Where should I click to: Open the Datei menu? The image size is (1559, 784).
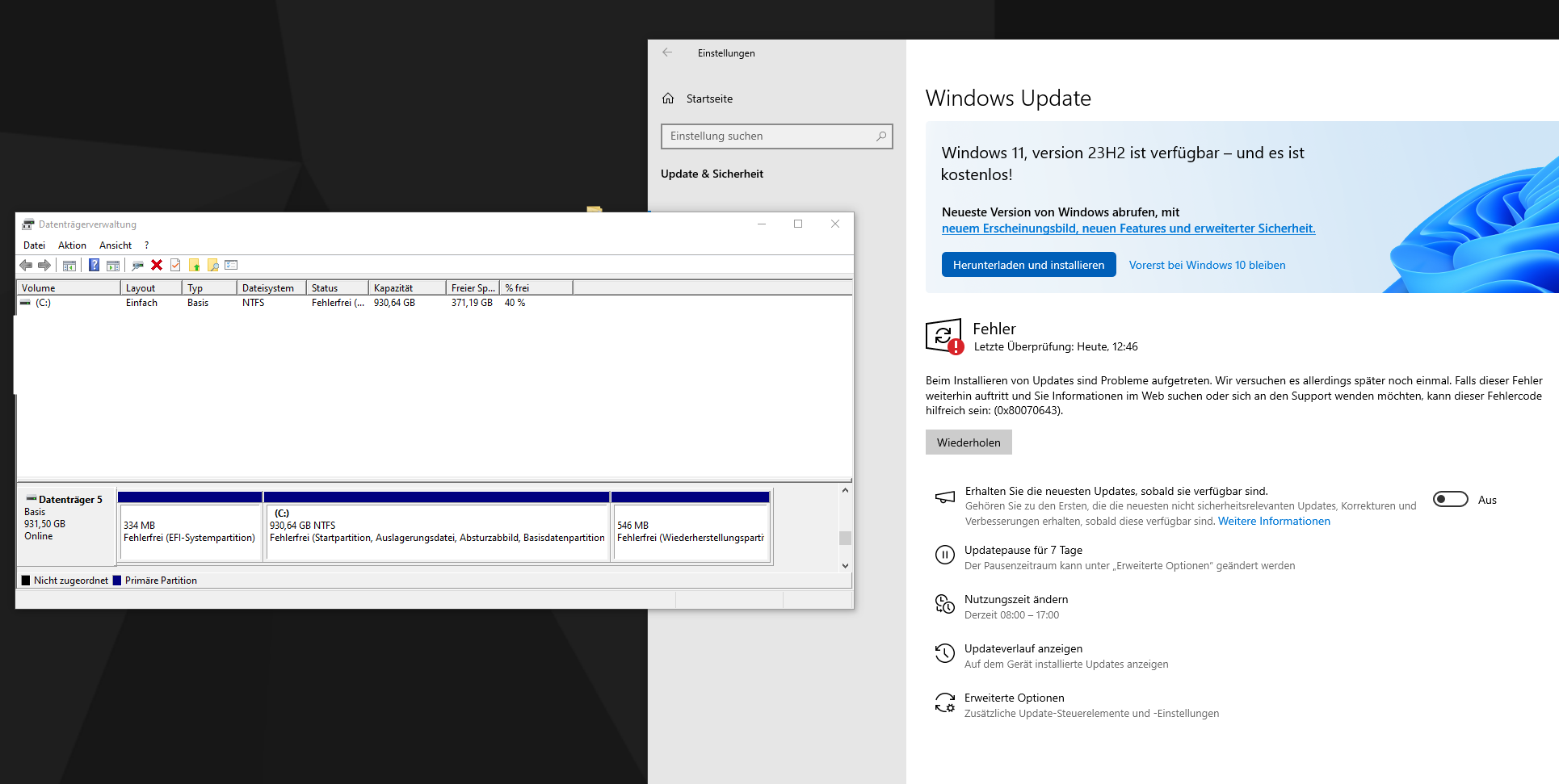[34, 245]
